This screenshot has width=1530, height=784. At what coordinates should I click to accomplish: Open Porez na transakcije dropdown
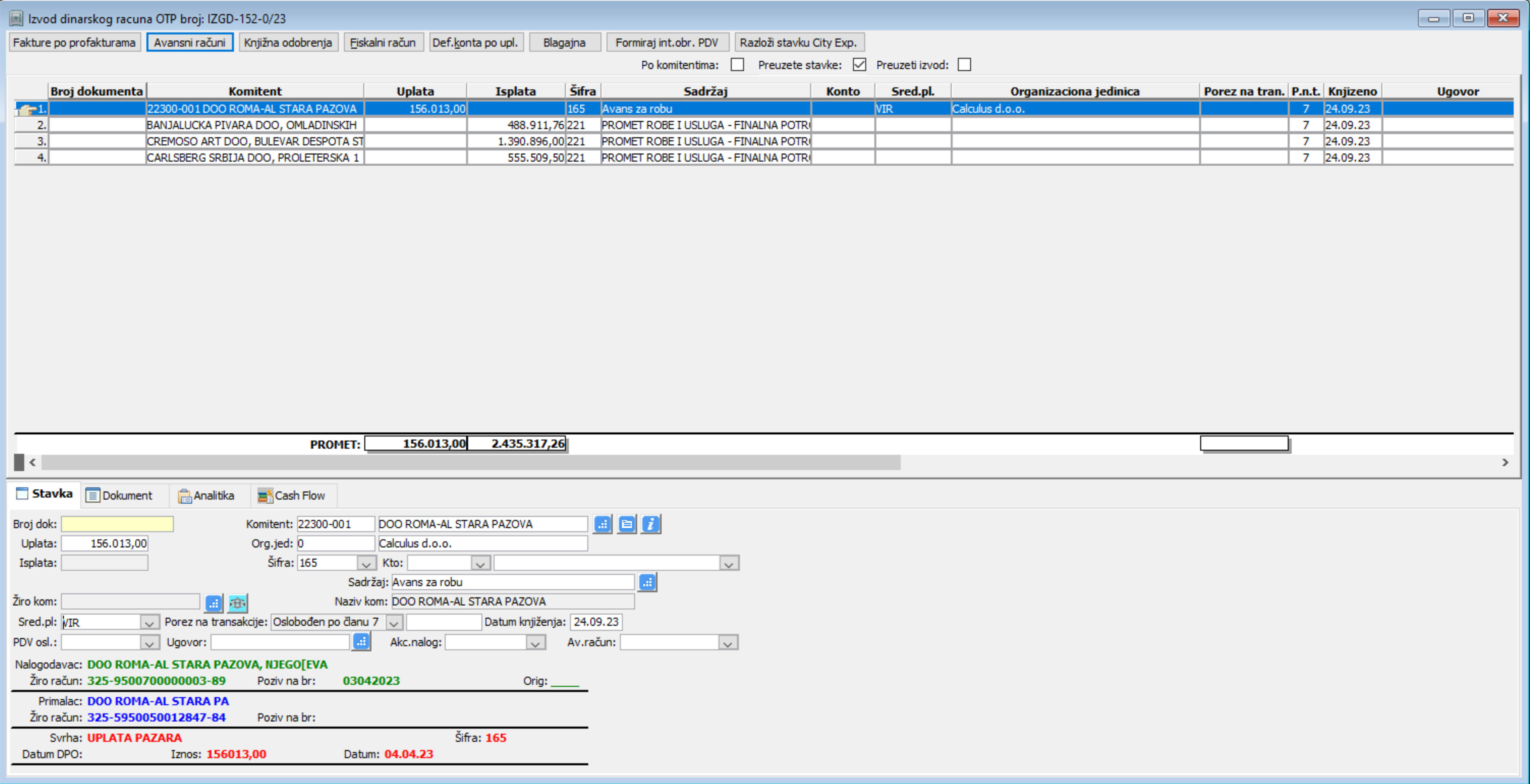click(394, 622)
